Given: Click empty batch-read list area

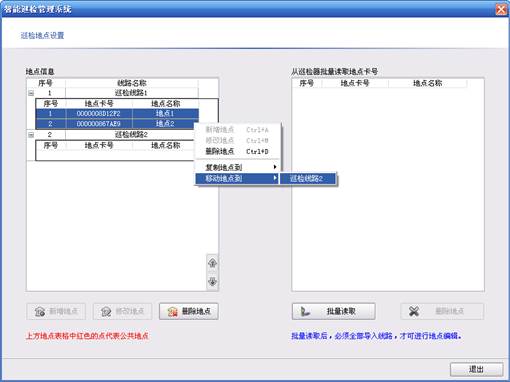Looking at the screenshot, I should tap(388, 190).
